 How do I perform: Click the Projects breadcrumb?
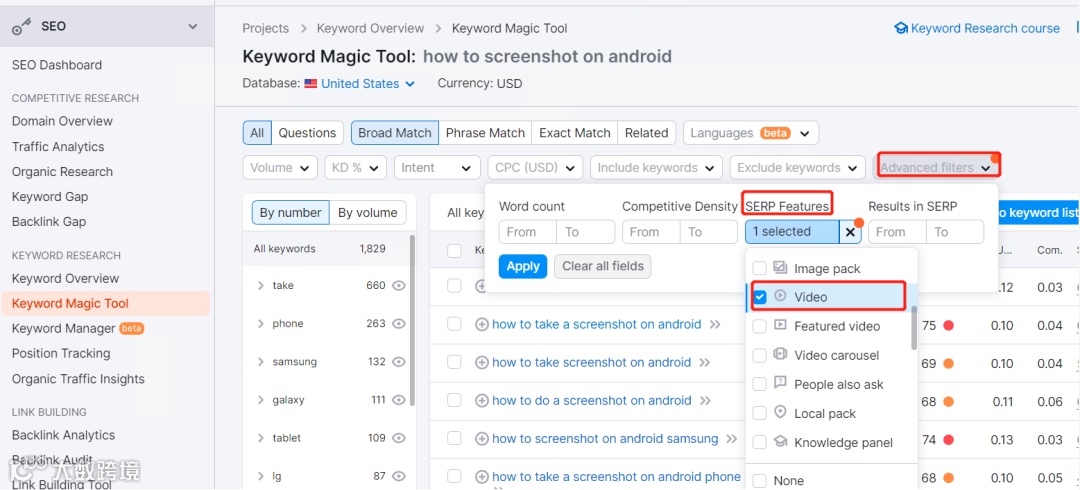(265, 28)
